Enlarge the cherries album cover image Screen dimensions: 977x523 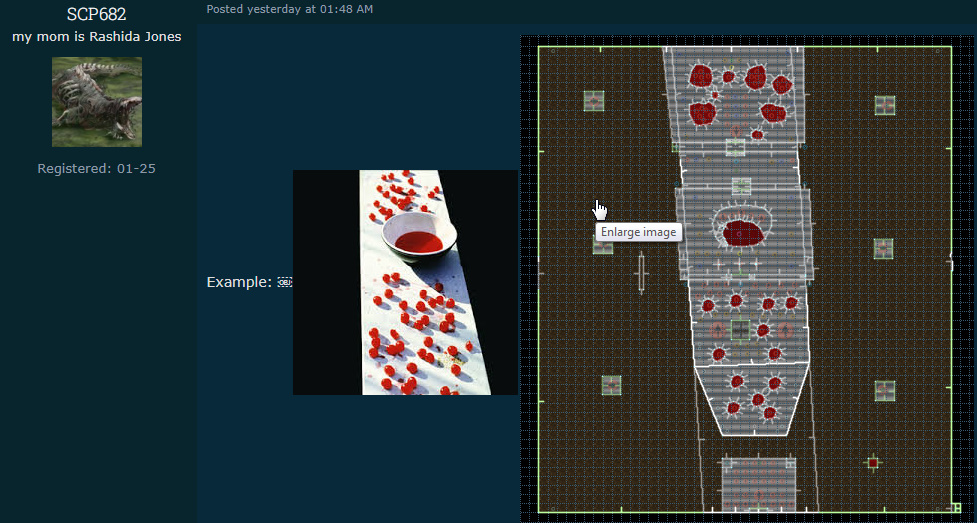tap(405, 282)
